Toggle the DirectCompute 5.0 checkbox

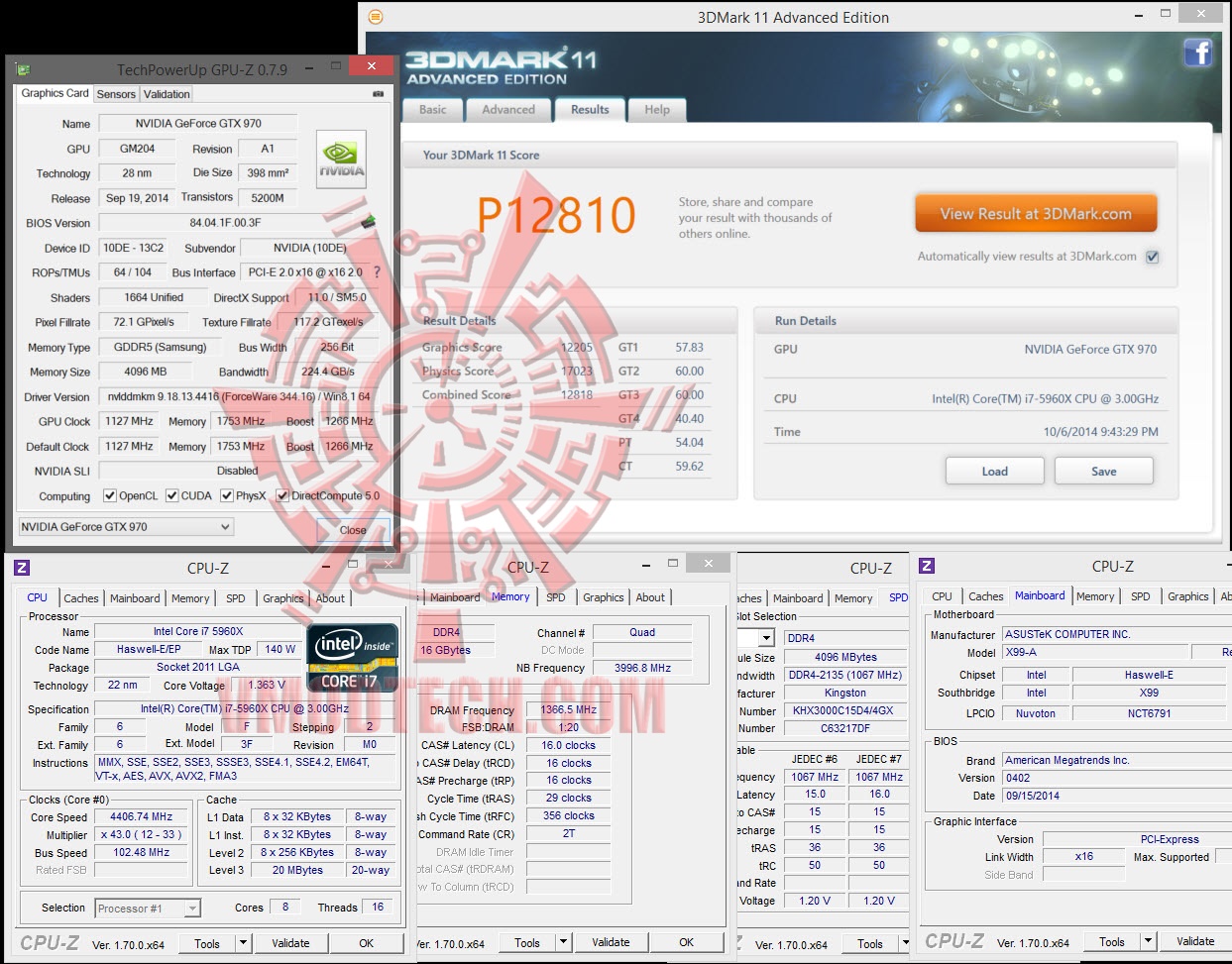pos(282,495)
